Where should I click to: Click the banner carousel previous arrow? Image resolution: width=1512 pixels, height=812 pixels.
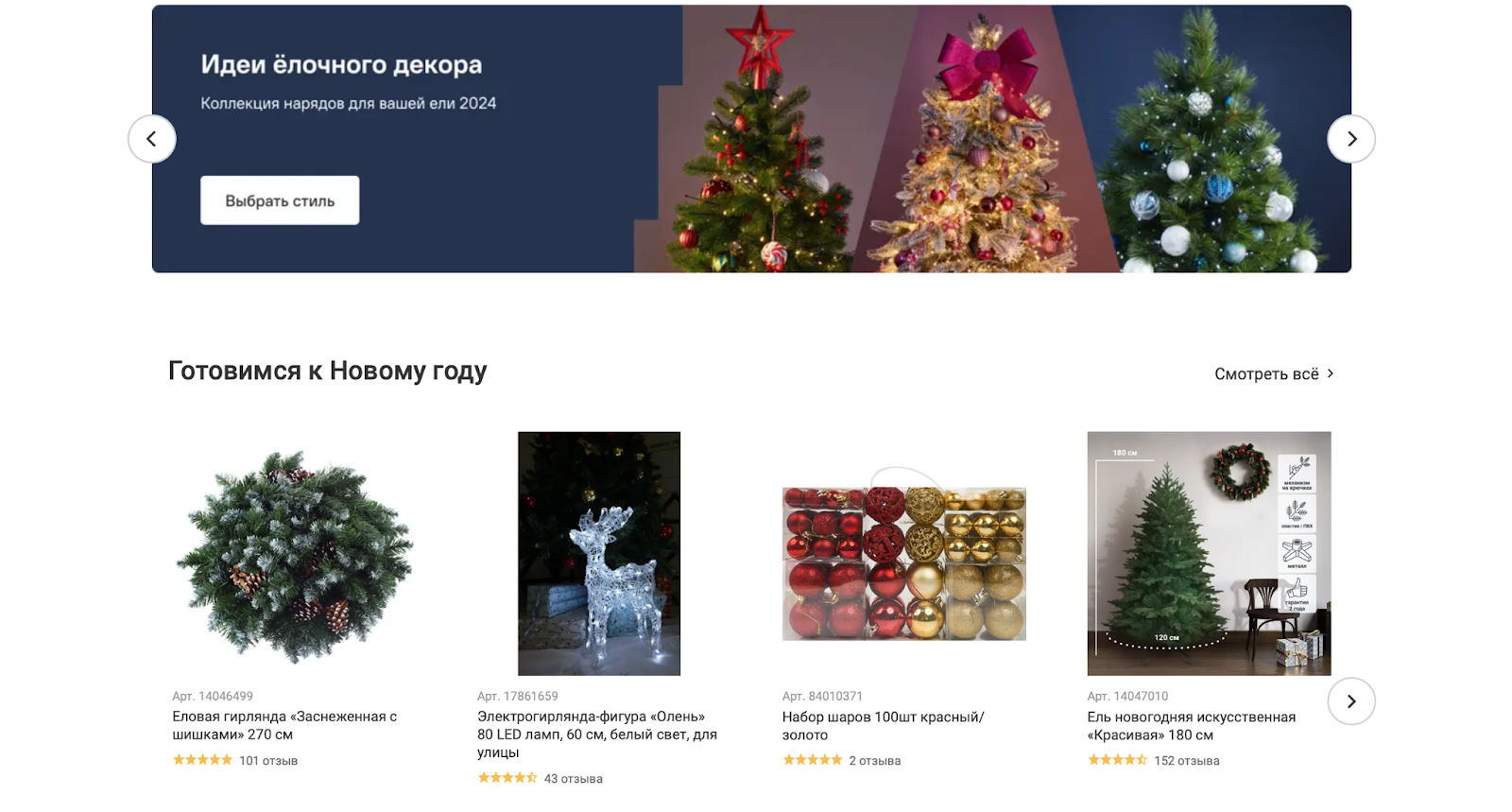[152, 139]
